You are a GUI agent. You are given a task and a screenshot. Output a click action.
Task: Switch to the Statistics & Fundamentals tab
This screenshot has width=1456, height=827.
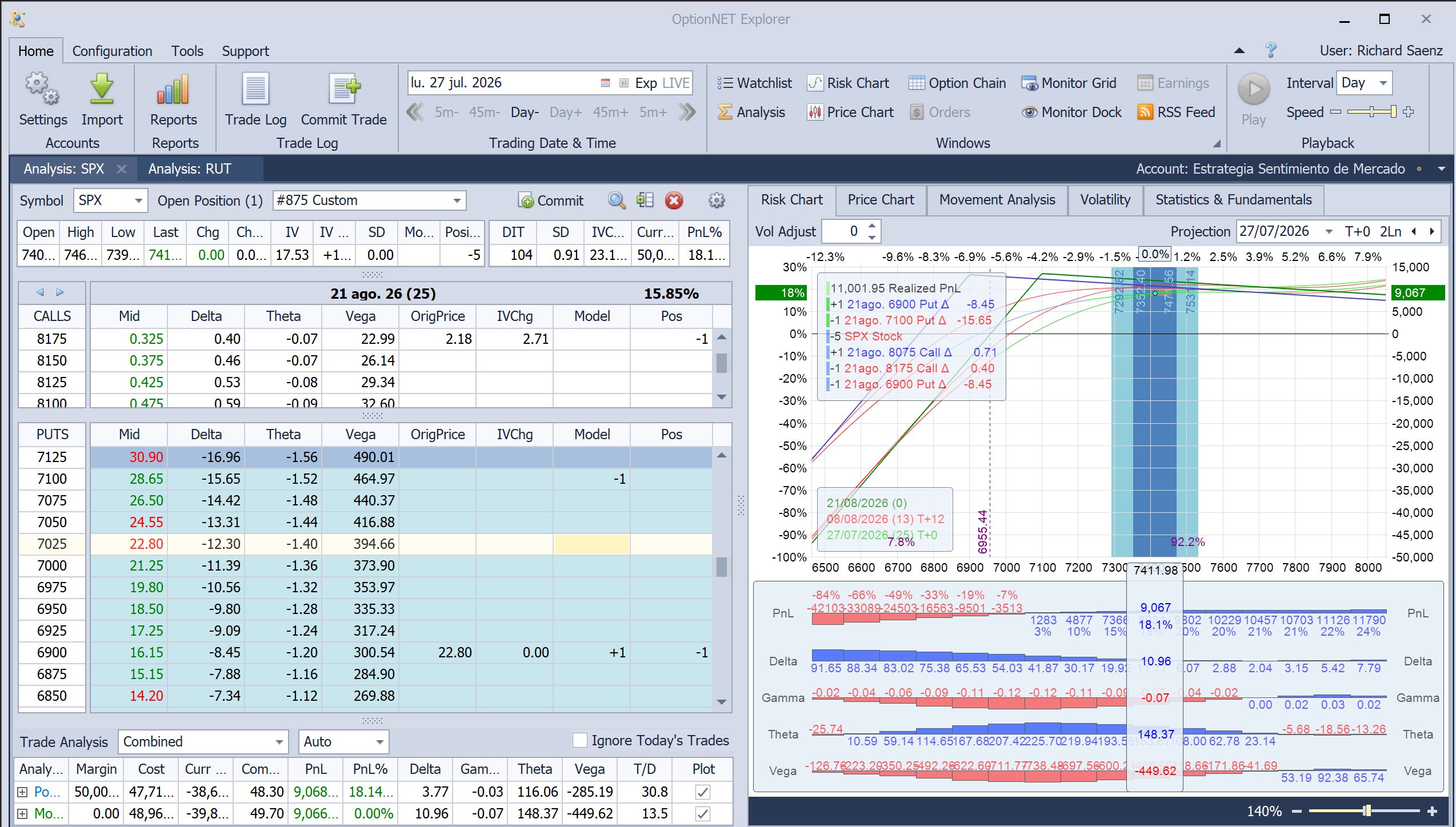(x=1233, y=200)
